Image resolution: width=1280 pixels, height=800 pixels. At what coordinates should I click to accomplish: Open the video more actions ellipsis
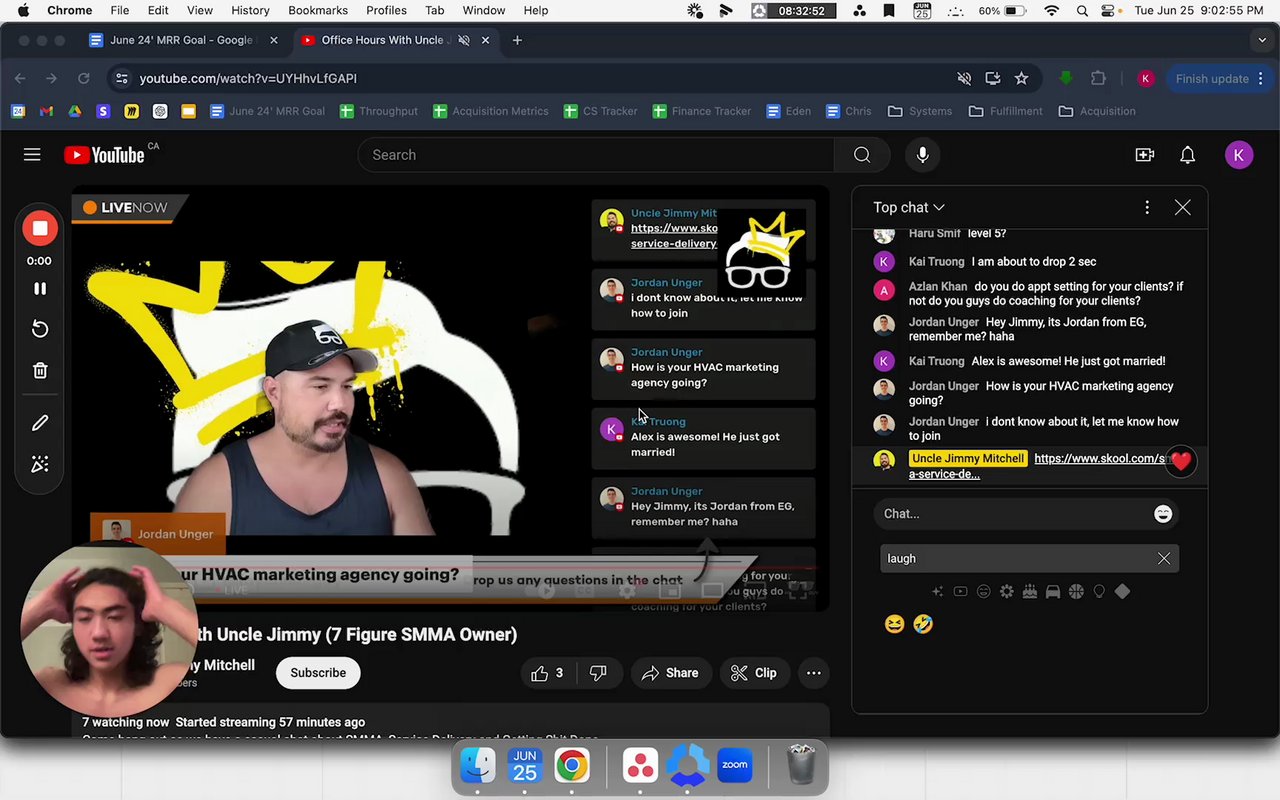pyautogui.click(x=814, y=673)
